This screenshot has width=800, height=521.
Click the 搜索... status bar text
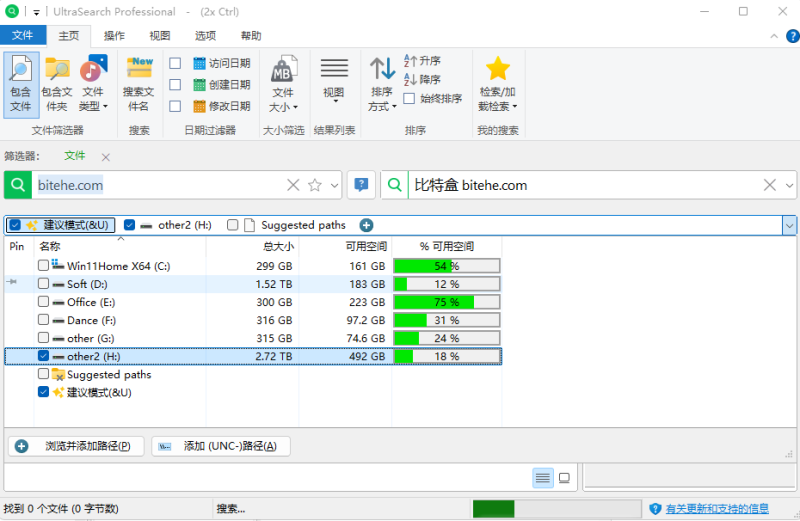(x=231, y=509)
